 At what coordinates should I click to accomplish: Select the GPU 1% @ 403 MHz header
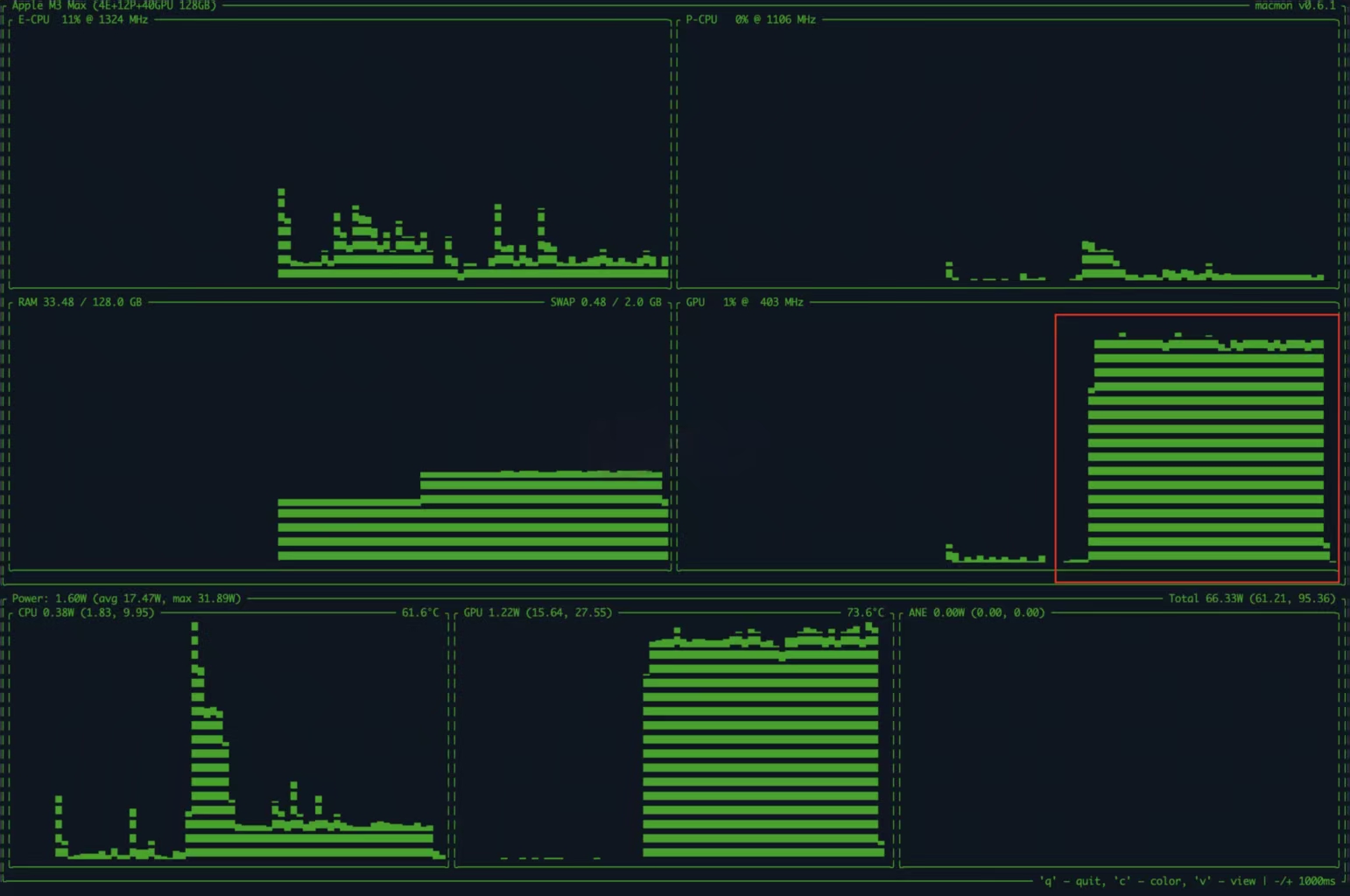tap(745, 302)
